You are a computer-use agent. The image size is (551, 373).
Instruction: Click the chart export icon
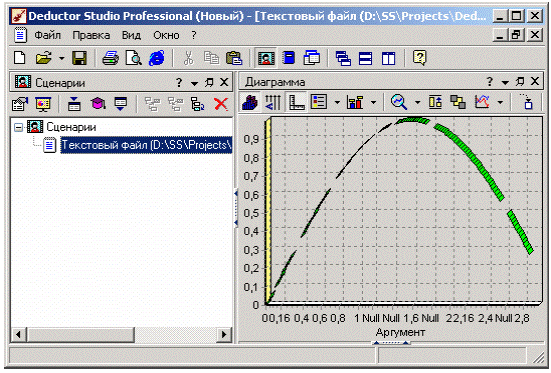tap(527, 102)
